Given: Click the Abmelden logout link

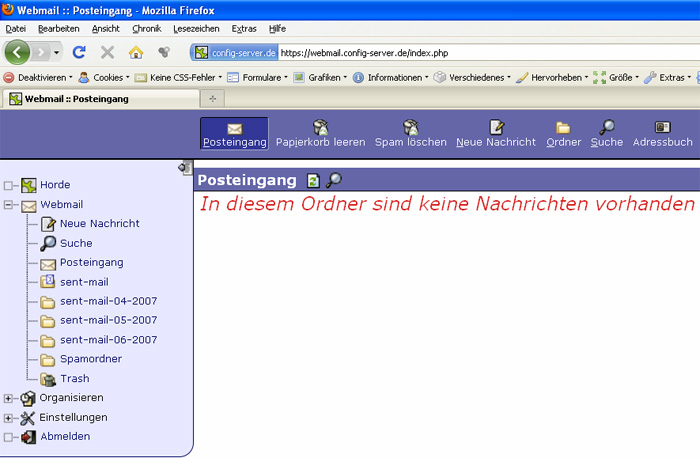Looking at the screenshot, I should click(65, 436).
